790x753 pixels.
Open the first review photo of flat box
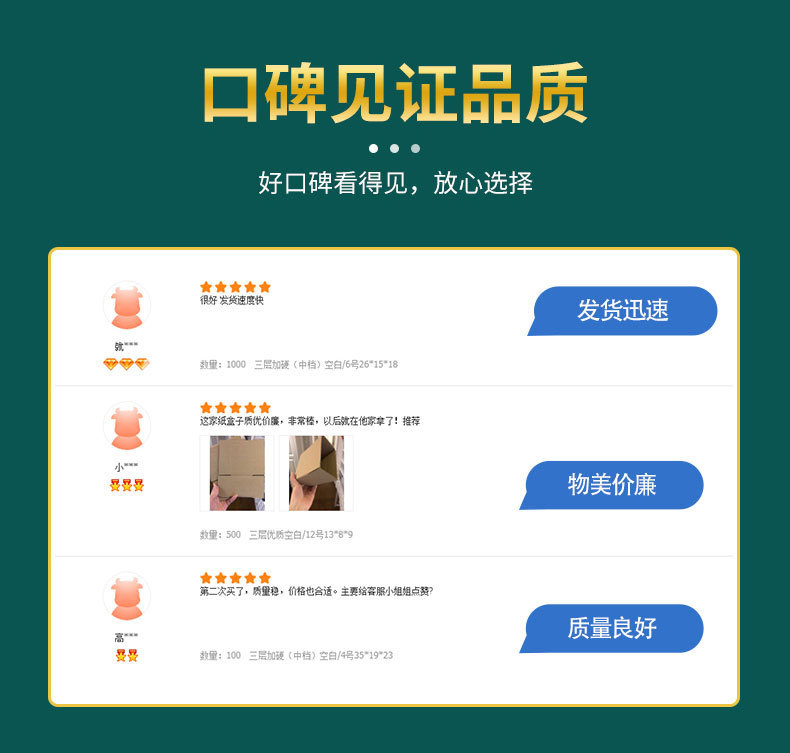coord(237,473)
